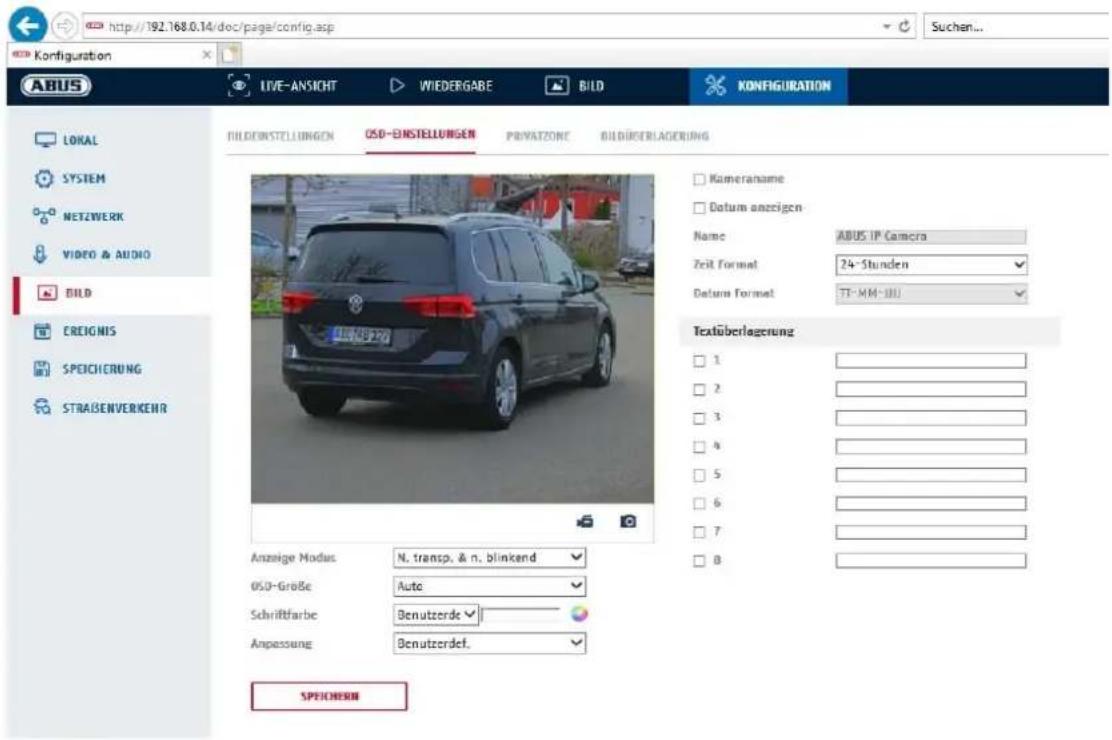Click the Netzwerk icon in sidebar
This screenshot has height=740, width=1112.
point(44,216)
